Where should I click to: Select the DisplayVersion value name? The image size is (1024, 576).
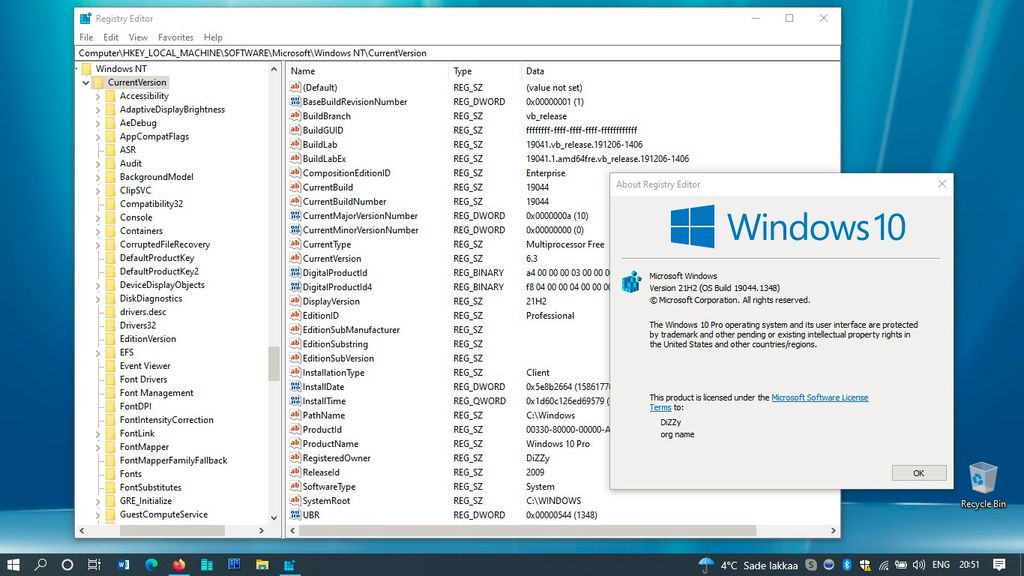(331, 302)
